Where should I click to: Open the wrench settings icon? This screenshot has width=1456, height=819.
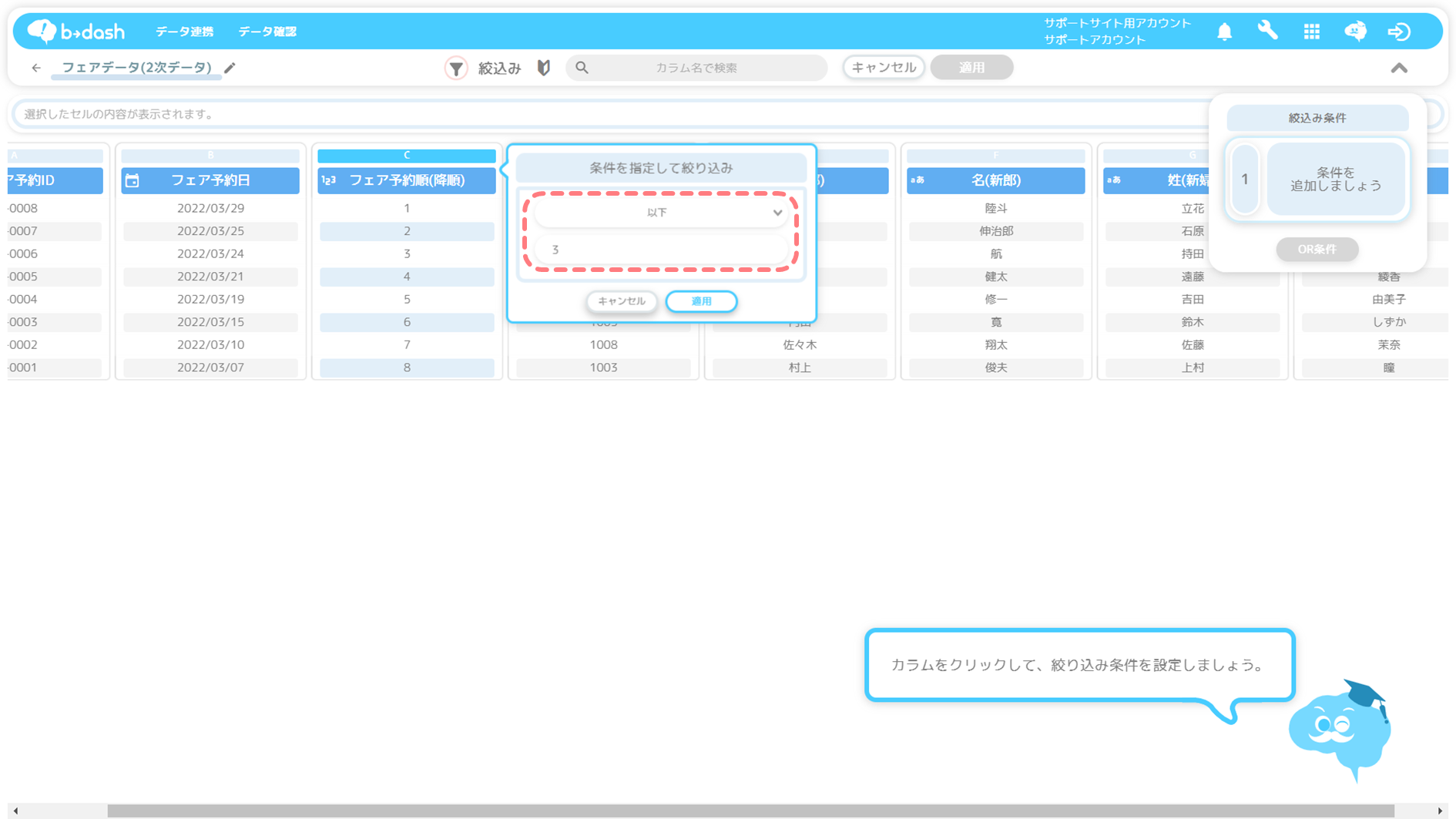coord(1267,31)
